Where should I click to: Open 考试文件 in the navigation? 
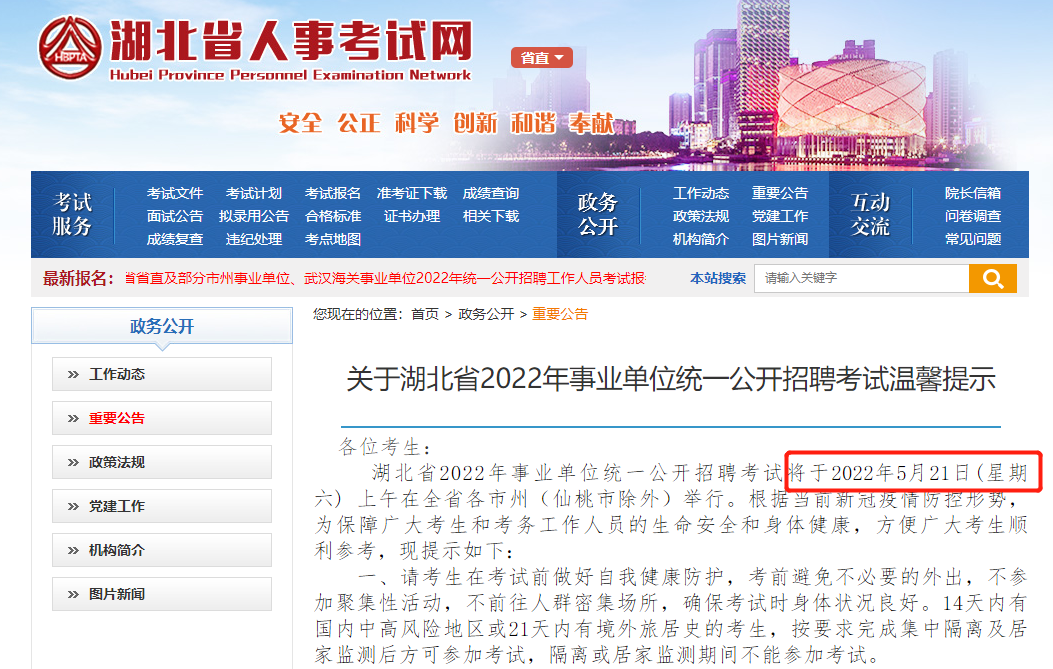pyautogui.click(x=175, y=193)
